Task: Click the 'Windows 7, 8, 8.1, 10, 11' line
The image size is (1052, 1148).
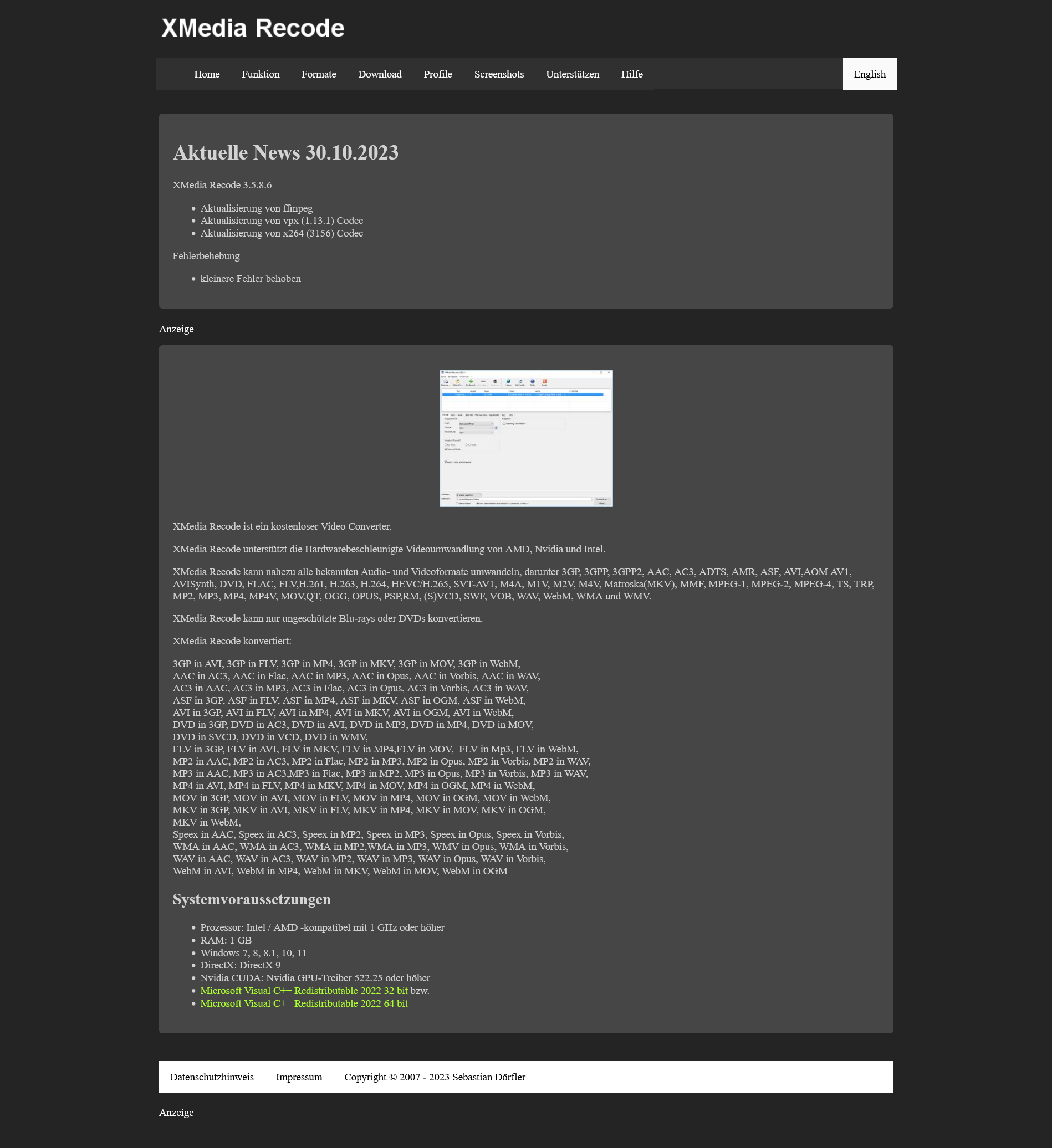Action: click(253, 952)
